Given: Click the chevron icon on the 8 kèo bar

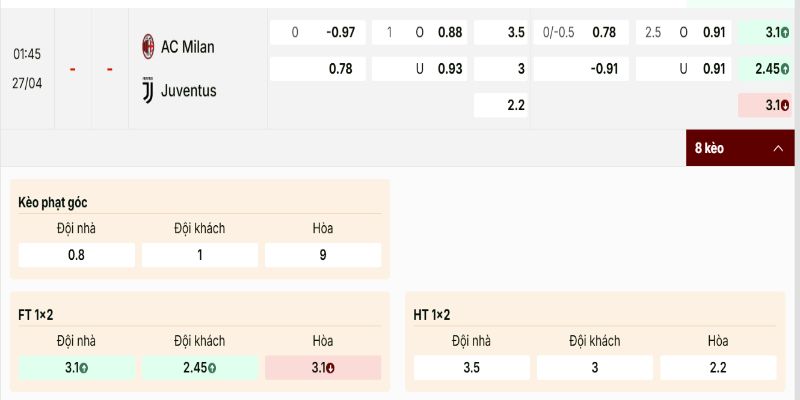Looking at the screenshot, I should [778, 148].
